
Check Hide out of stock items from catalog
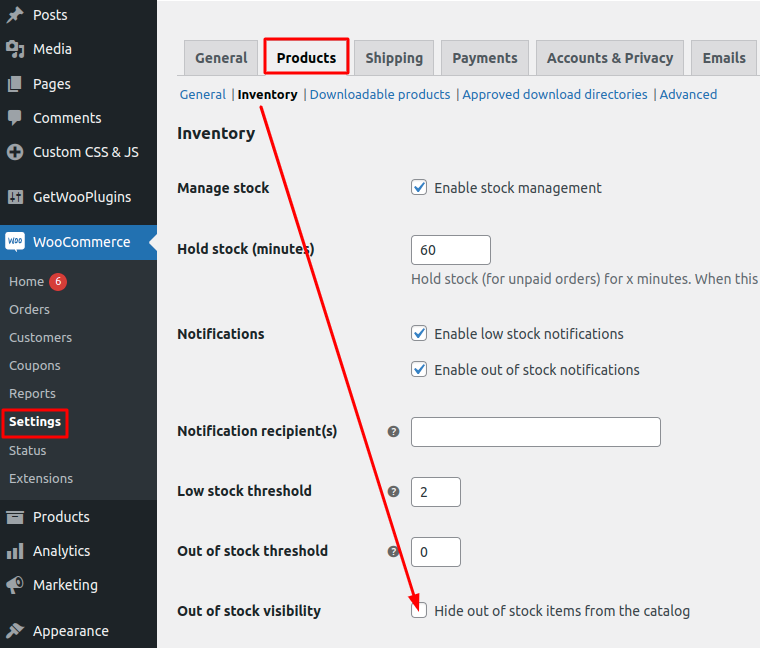(419, 610)
